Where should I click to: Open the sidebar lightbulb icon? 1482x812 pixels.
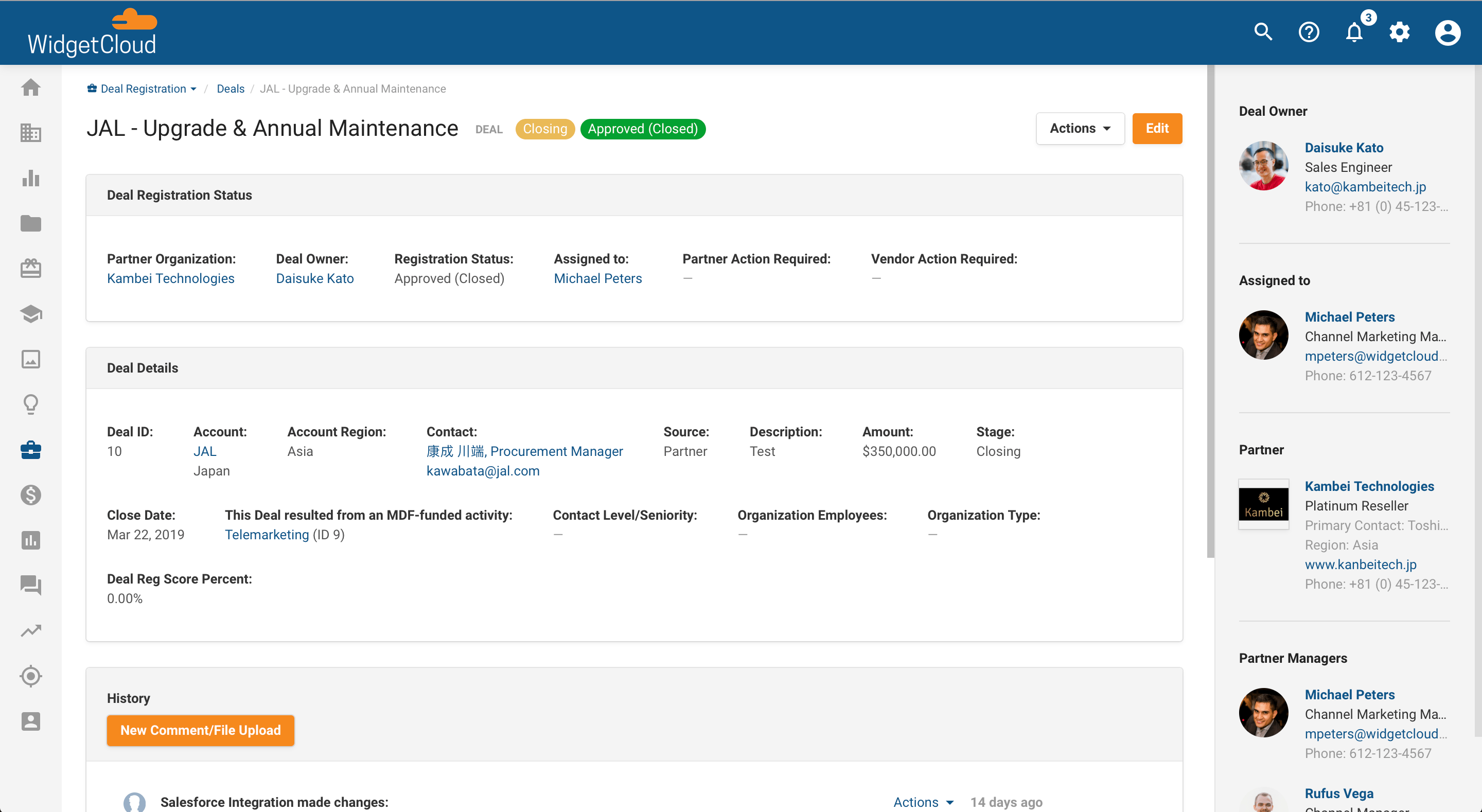click(31, 404)
